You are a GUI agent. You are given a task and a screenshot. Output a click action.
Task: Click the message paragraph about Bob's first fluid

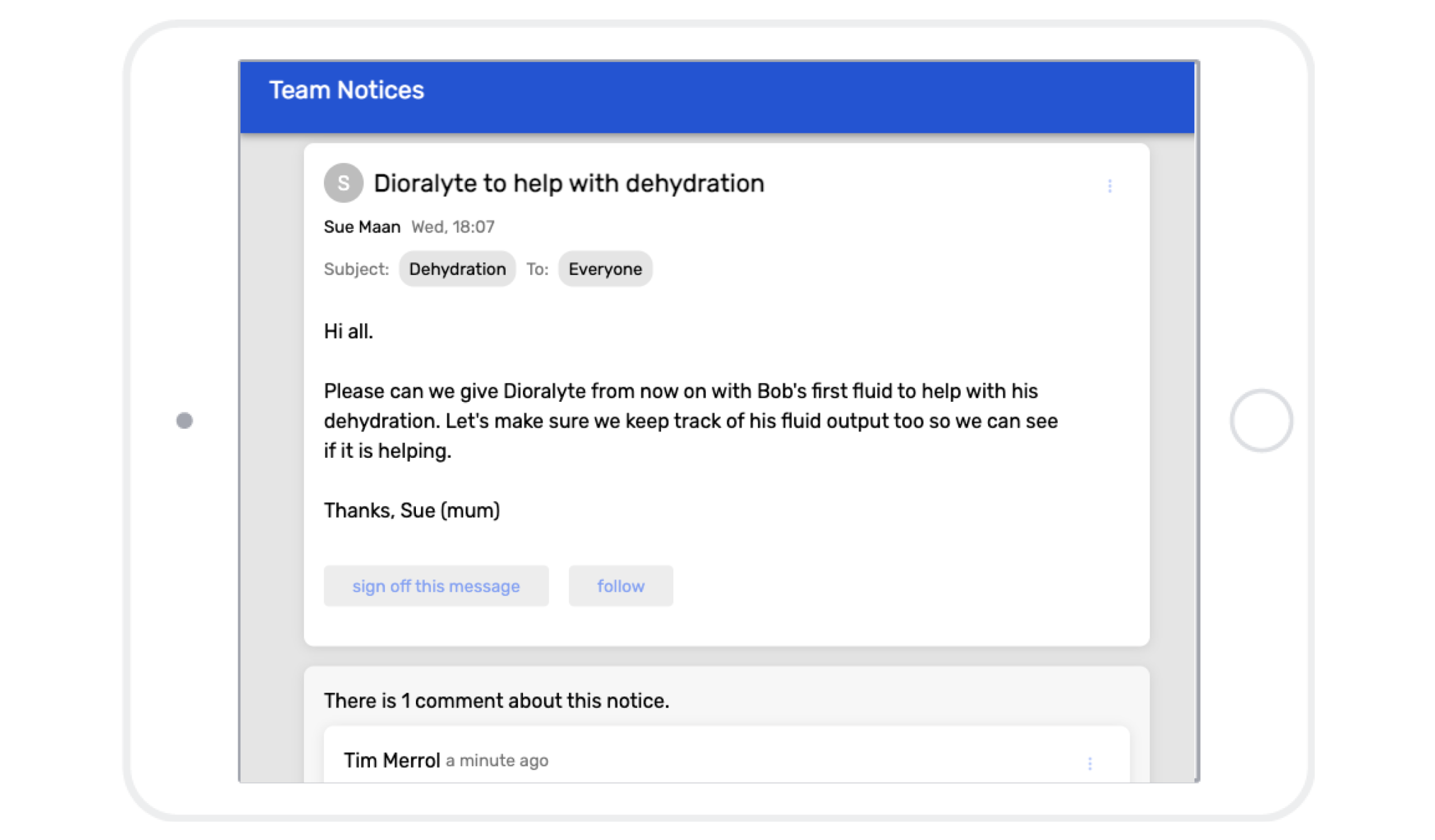point(690,421)
